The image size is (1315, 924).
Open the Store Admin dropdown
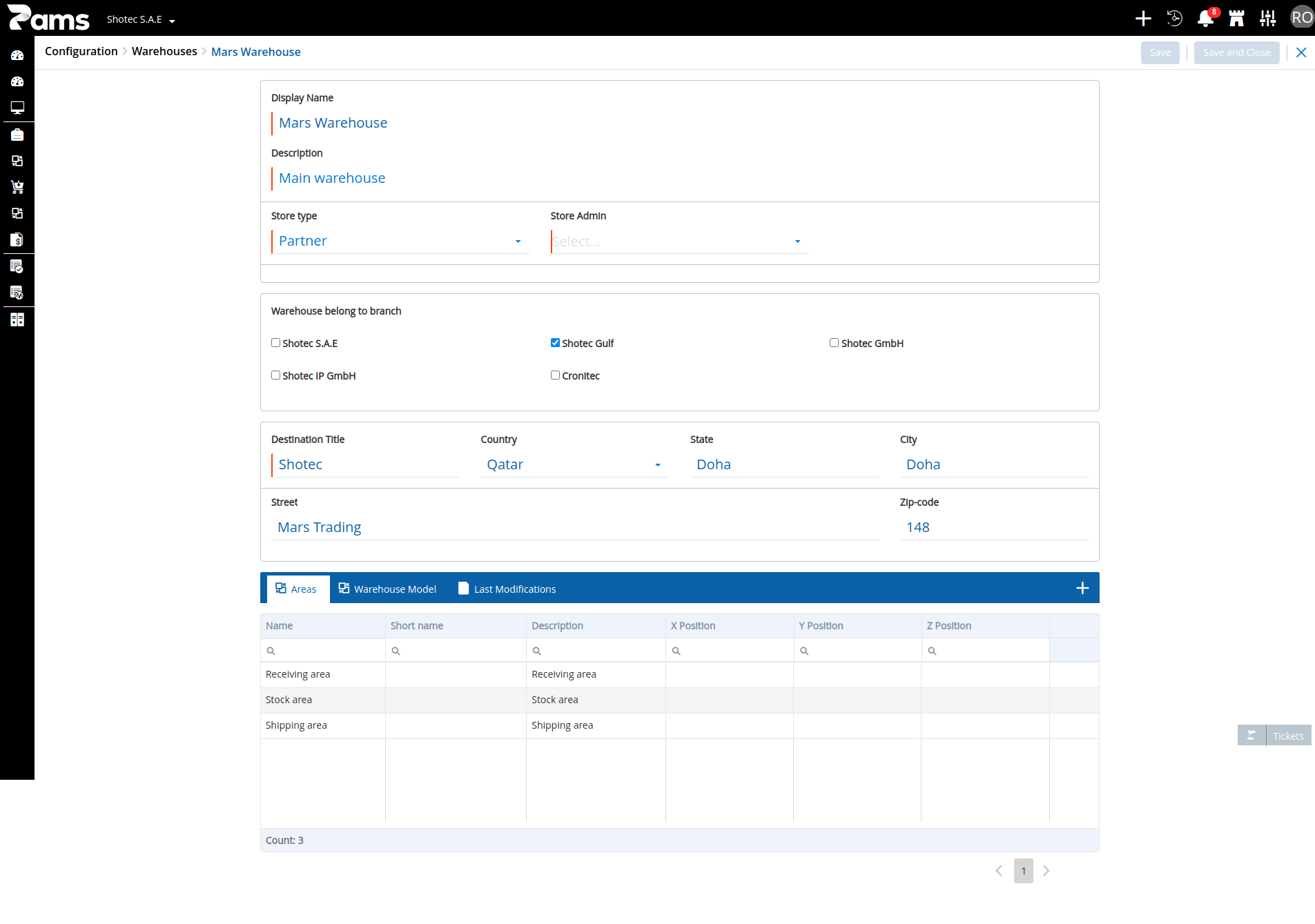pos(679,241)
